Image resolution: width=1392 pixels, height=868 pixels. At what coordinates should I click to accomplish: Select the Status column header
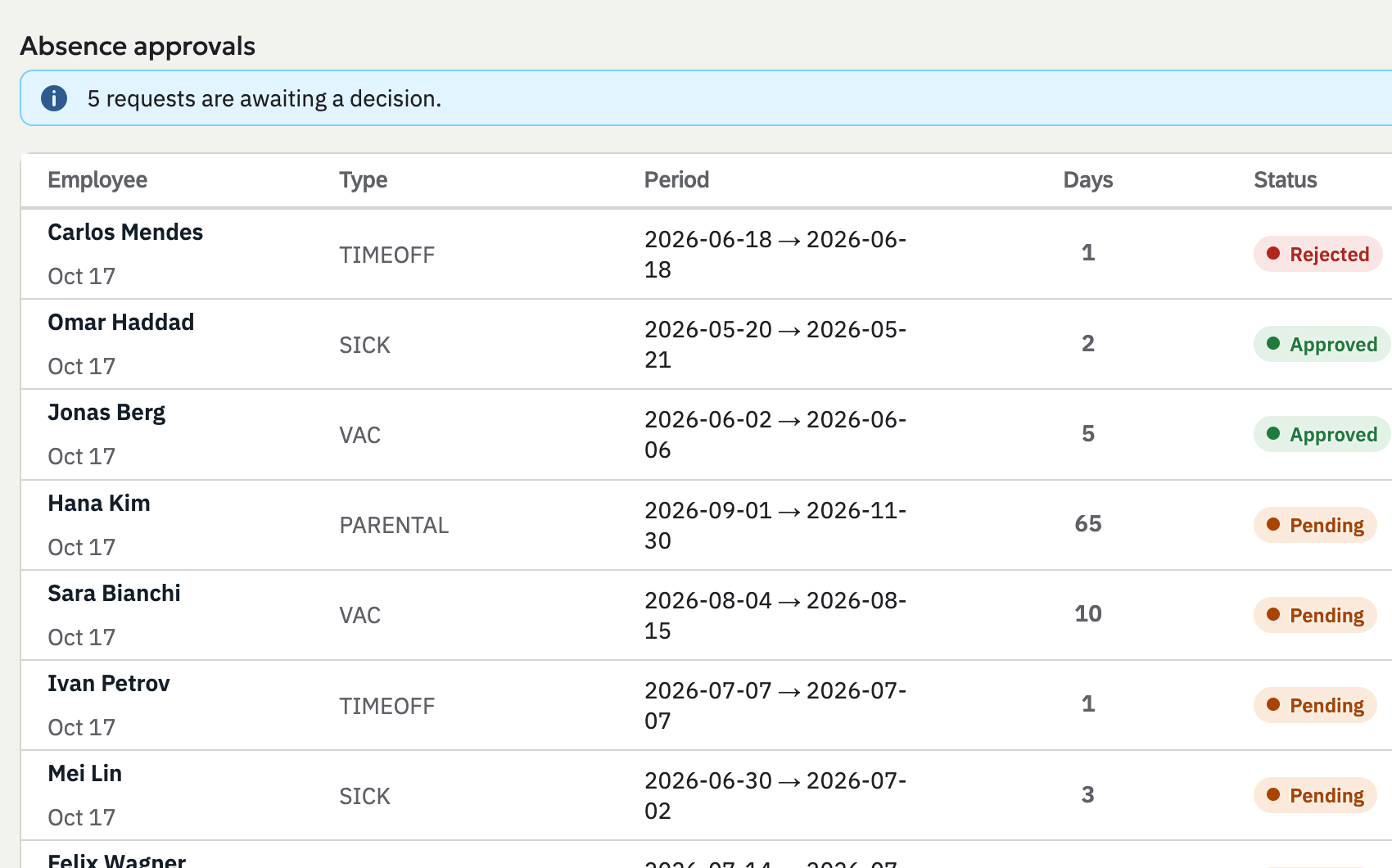1286,180
